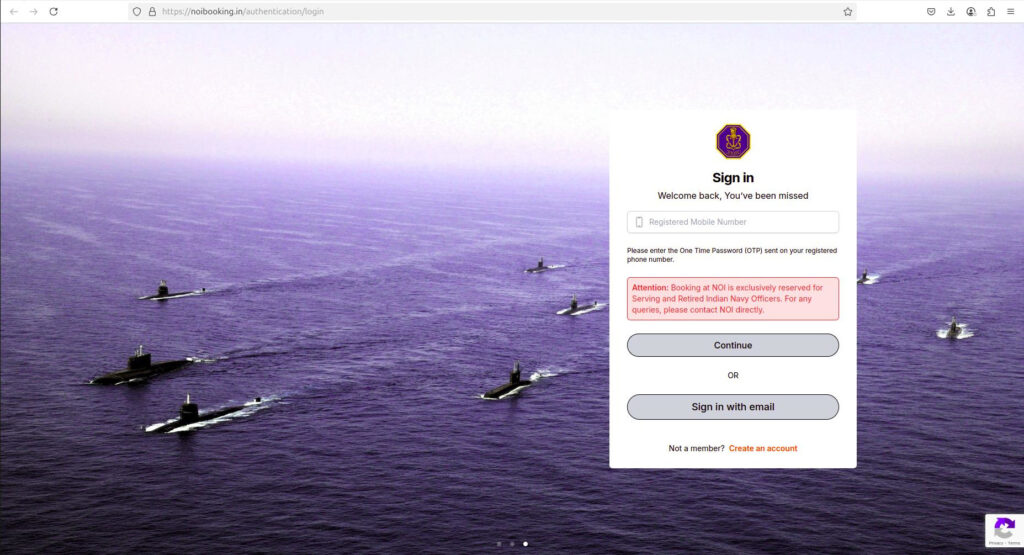Select the second background carousel dot
This screenshot has width=1024, height=555.
pyautogui.click(x=512, y=544)
